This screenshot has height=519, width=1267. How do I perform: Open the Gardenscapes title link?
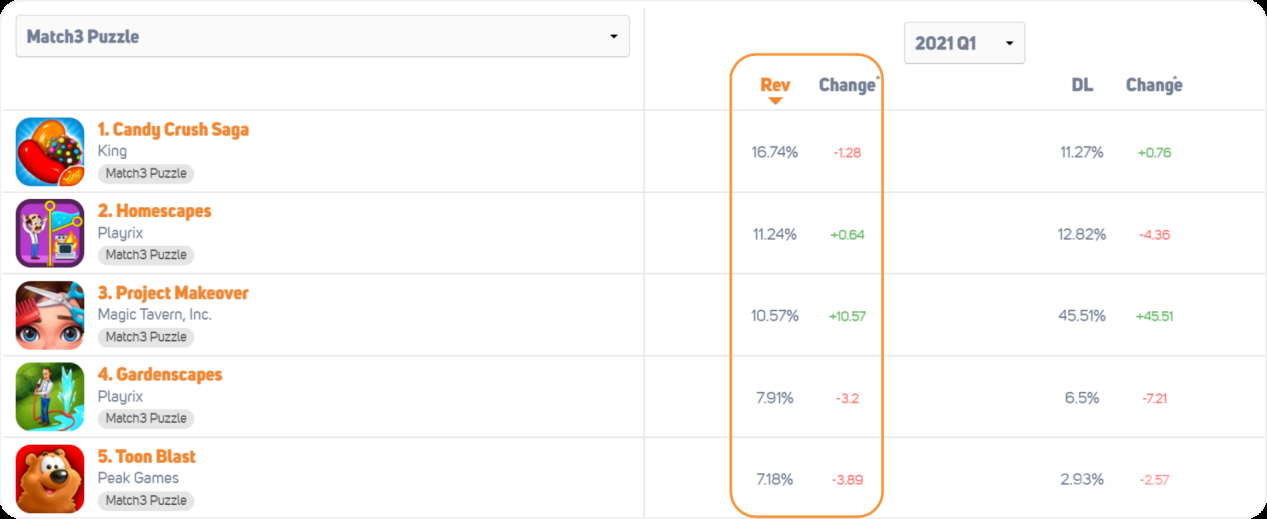[159, 375]
